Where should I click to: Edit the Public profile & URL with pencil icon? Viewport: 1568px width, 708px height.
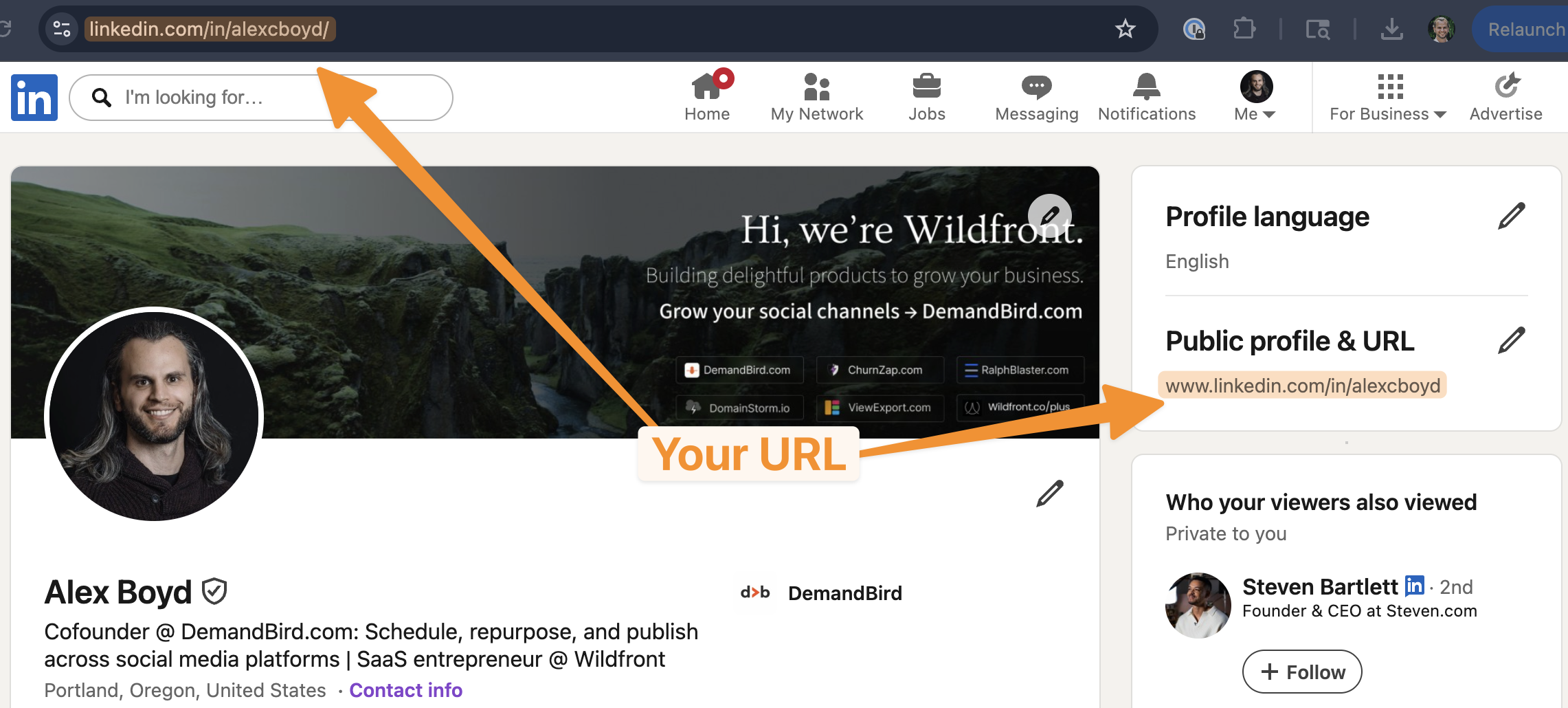[1512, 340]
